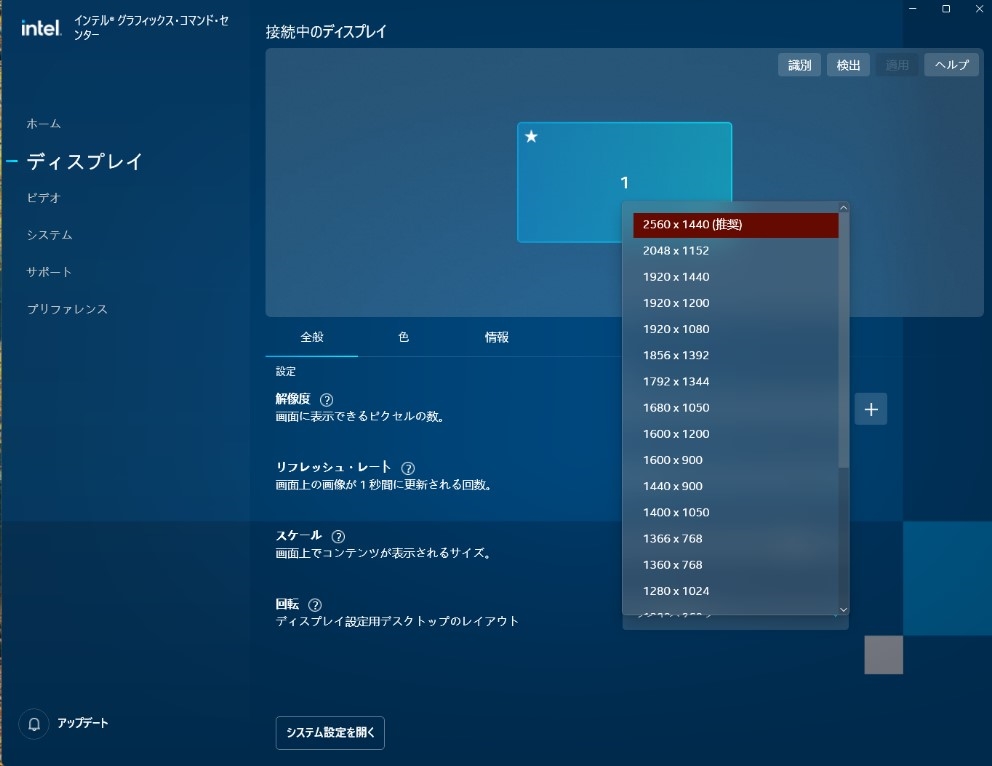Click the resolution list scroll-up arrow
This screenshot has width=992, height=766.
point(843,207)
